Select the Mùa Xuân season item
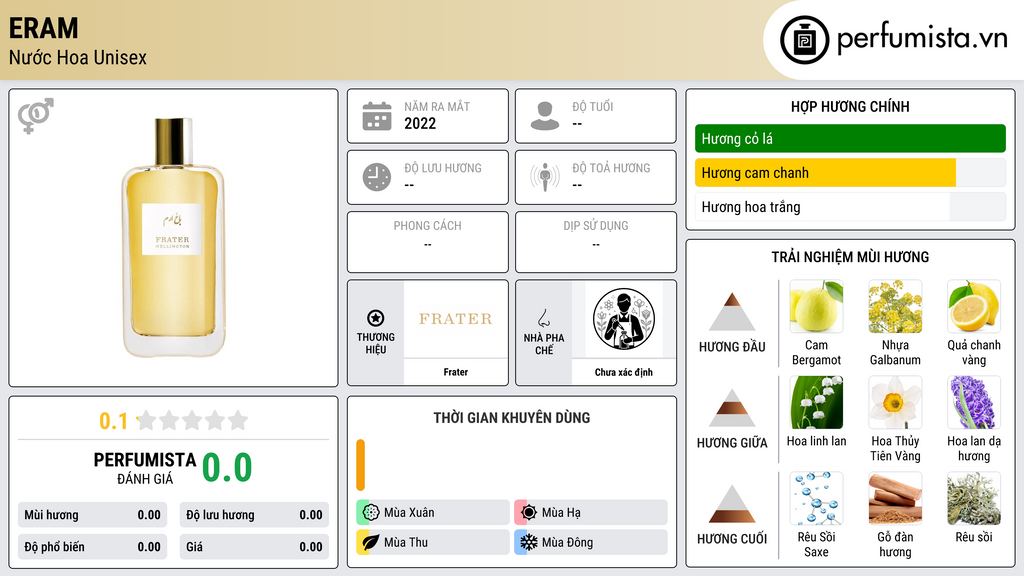 click(433, 513)
